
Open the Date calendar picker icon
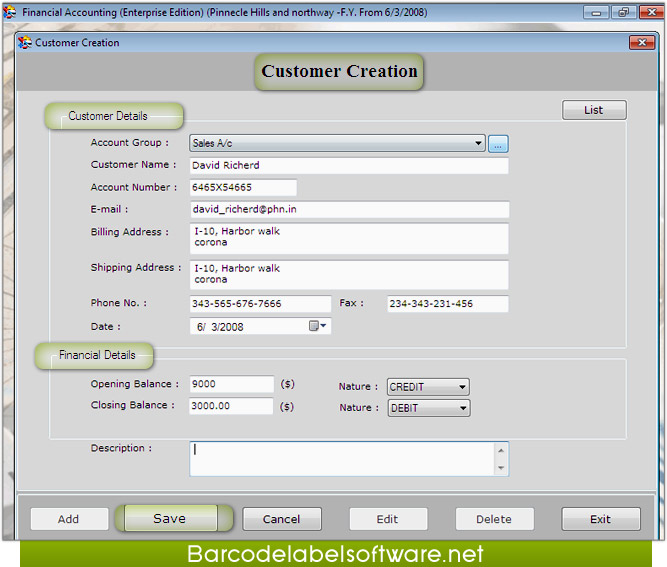[x=317, y=326]
